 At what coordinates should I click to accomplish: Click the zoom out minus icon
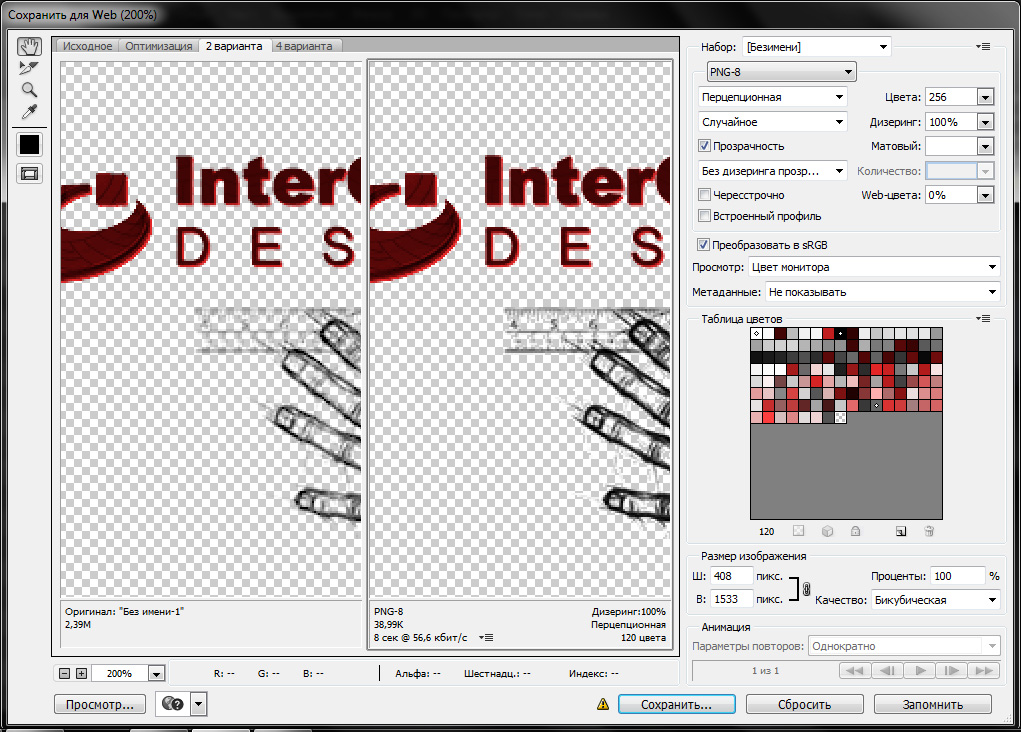click(64, 673)
